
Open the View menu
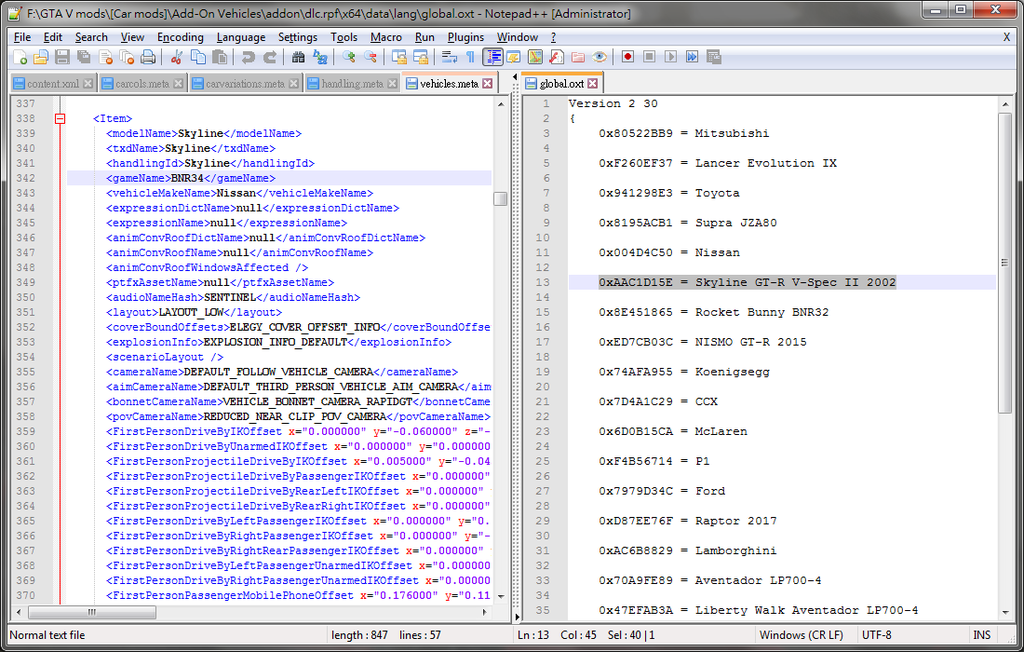(x=132, y=37)
